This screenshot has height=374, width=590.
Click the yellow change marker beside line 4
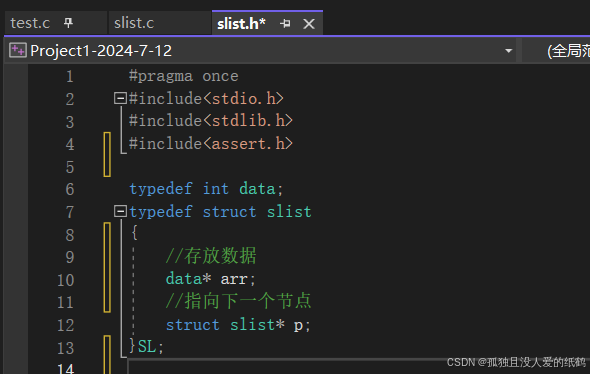pyautogui.click(x=107, y=154)
